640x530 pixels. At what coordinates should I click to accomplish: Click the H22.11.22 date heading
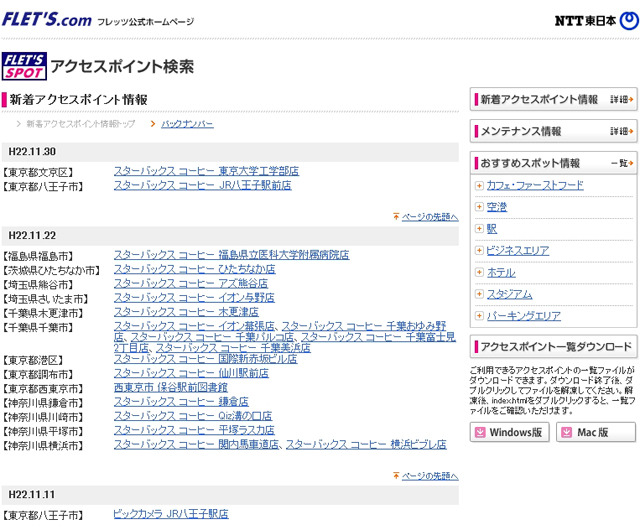[32, 236]
